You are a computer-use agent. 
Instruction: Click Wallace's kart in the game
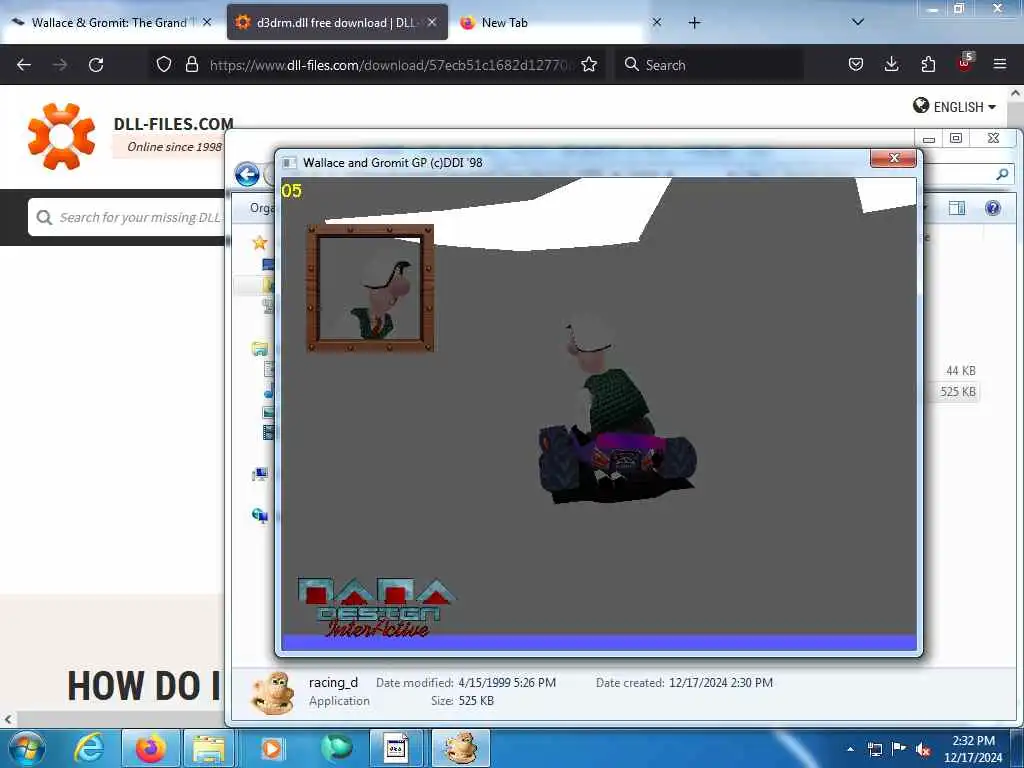[618, 462]
